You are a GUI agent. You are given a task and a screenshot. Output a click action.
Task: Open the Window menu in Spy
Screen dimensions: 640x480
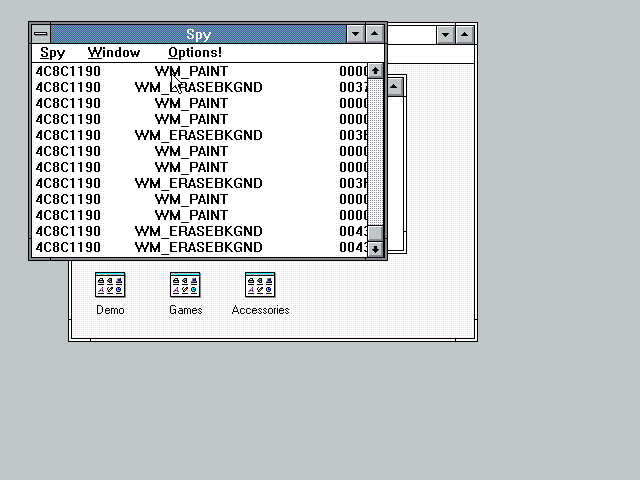point(113,52)
